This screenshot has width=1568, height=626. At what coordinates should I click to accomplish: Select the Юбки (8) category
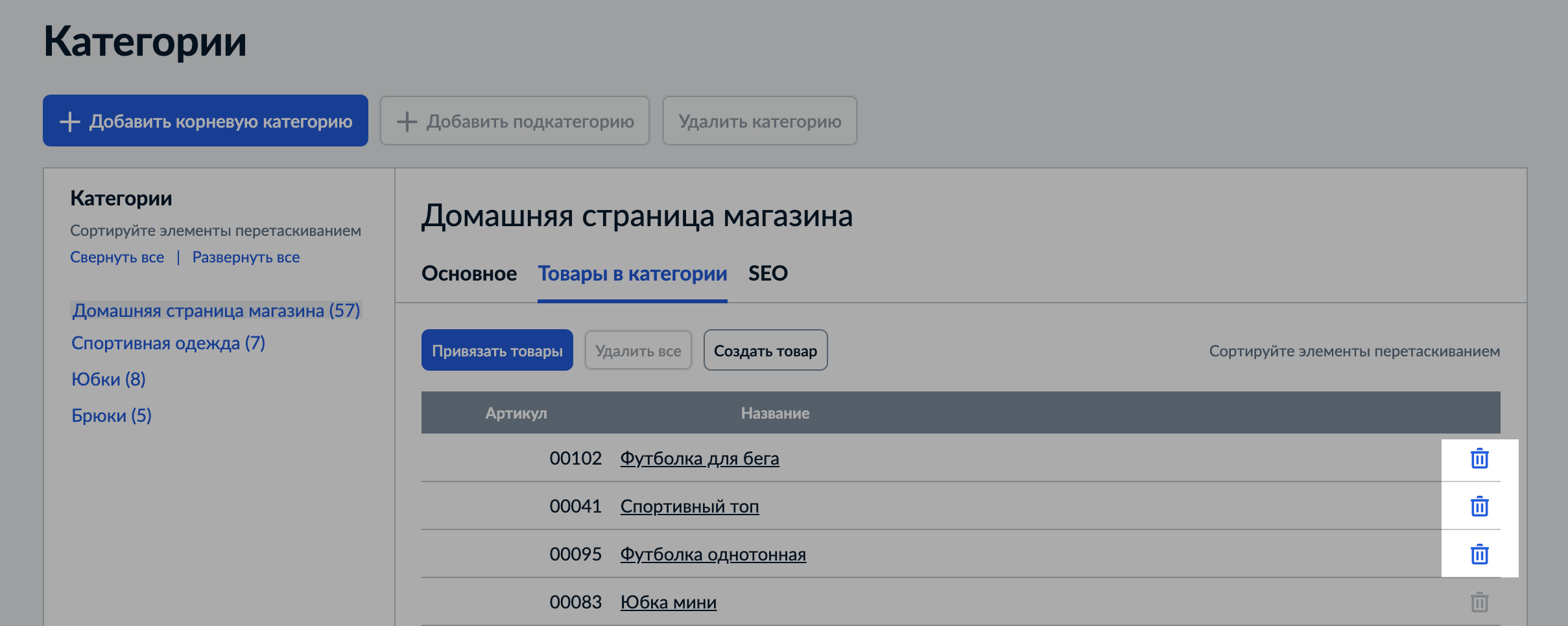coord(108,379)
